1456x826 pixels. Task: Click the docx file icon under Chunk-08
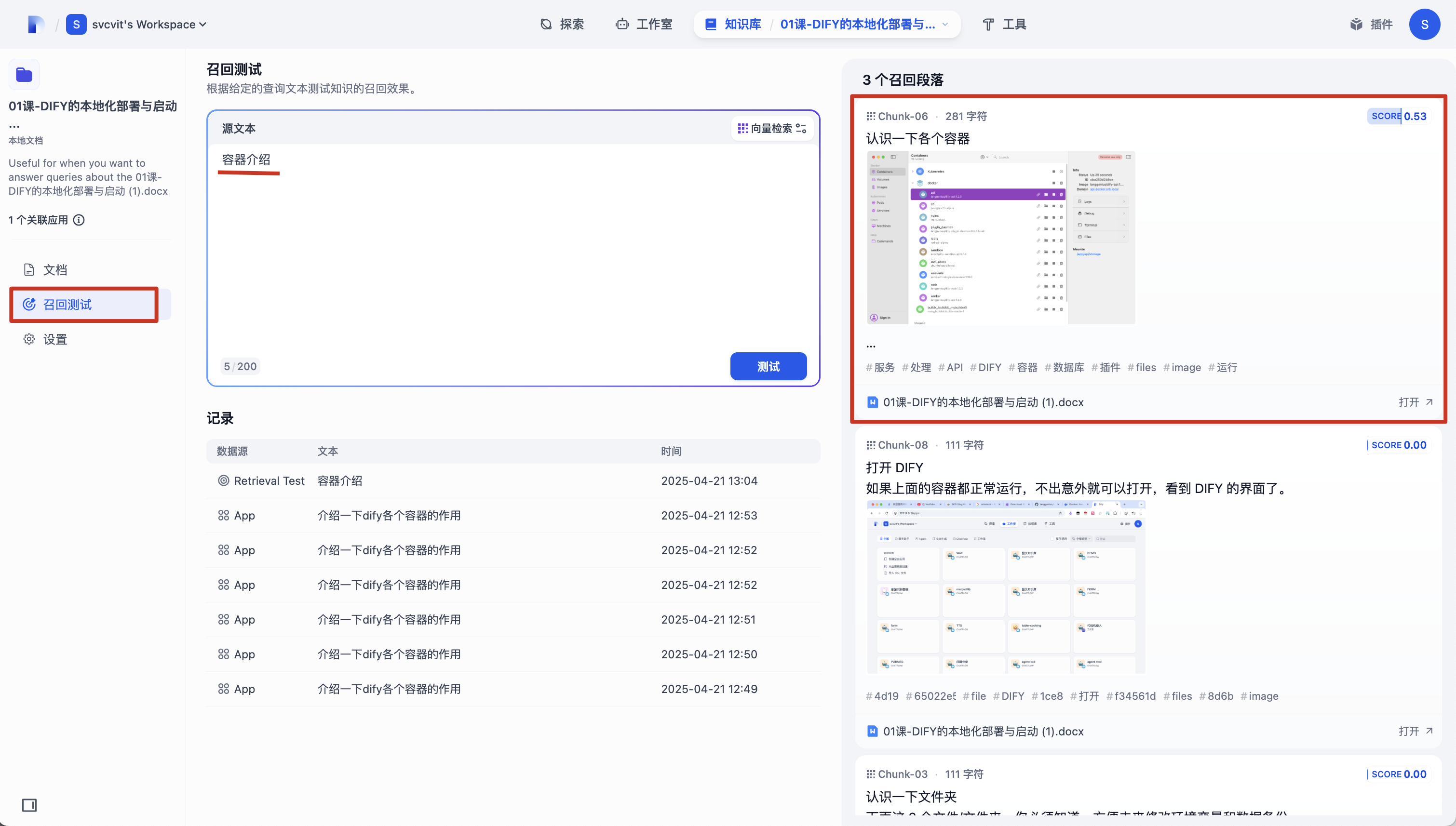point(873,731)
